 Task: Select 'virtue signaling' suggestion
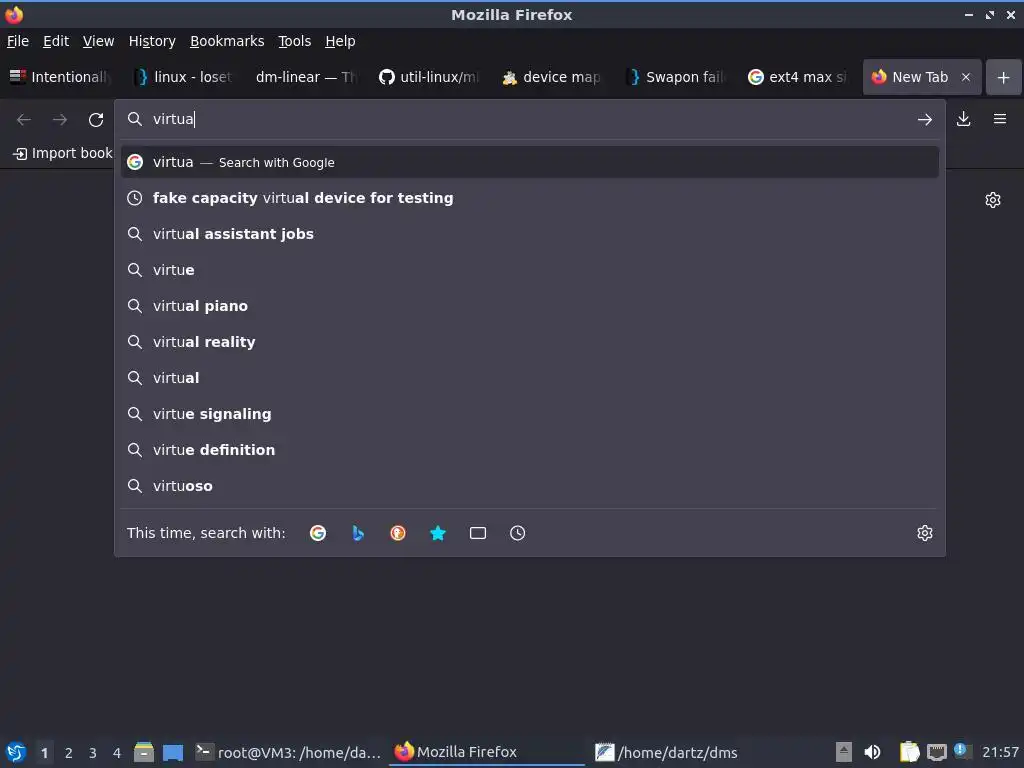[530, 413]
